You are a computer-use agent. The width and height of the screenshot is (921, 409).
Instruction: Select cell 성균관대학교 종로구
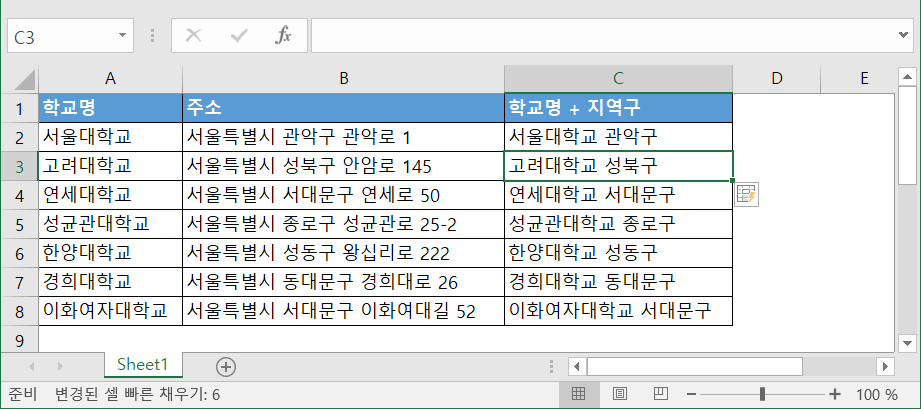click(619, 224)
